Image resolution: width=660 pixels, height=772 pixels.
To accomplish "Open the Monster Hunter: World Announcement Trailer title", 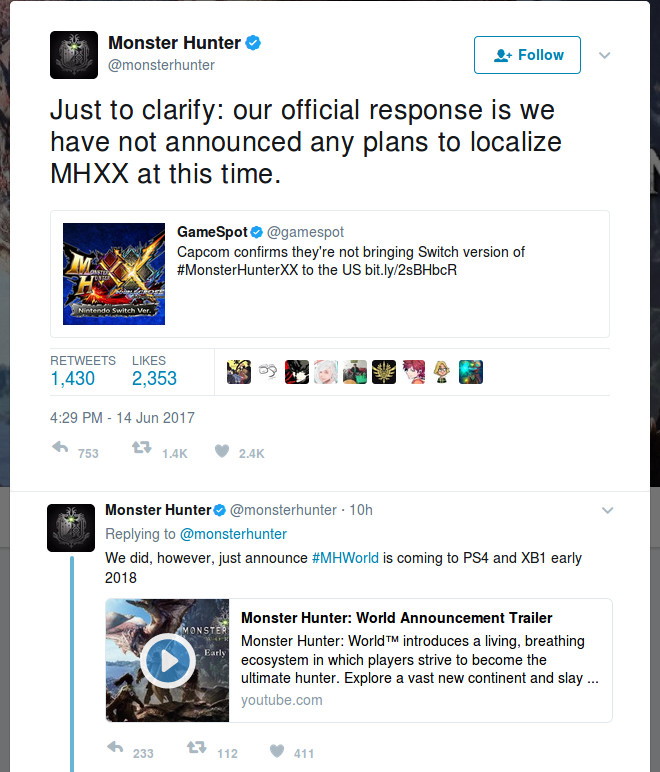I will click(397, 617).
